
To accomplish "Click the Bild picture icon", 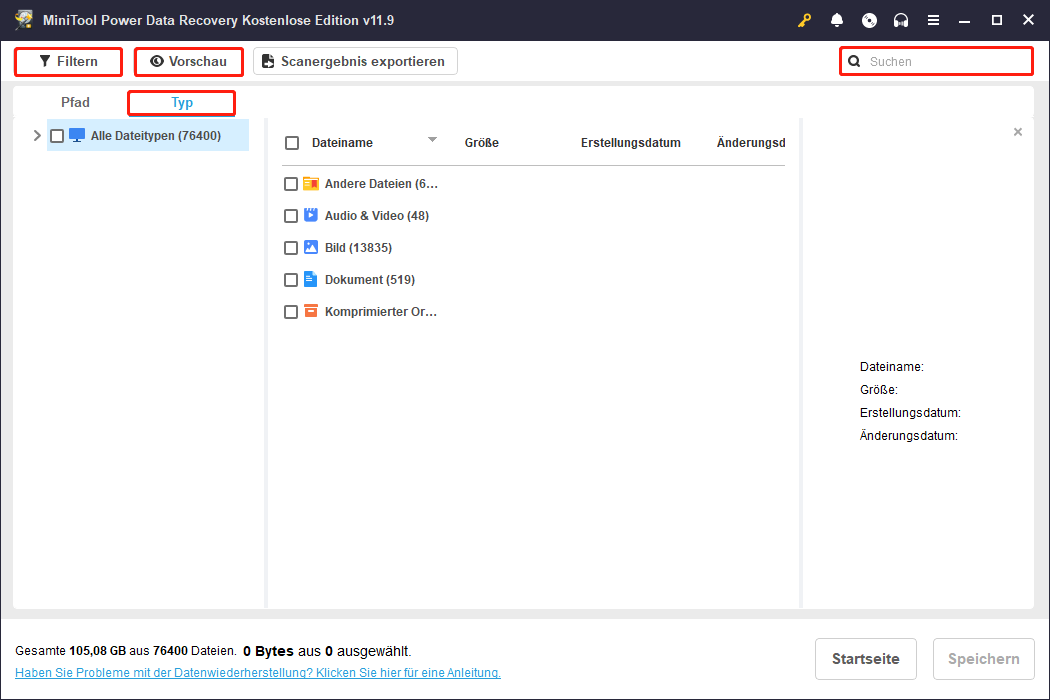I will coord(311,247).
